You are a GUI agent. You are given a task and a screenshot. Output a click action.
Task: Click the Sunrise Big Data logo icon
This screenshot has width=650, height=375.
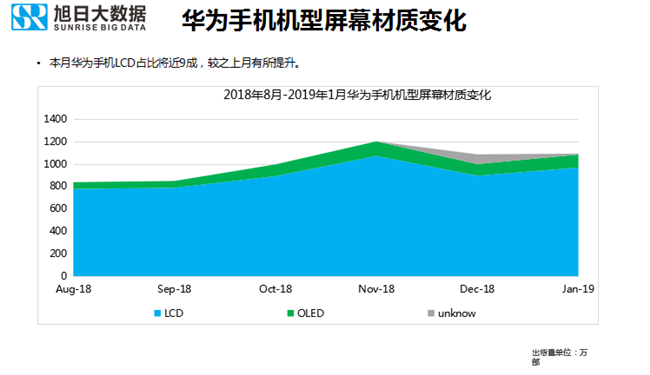point(29,17)
